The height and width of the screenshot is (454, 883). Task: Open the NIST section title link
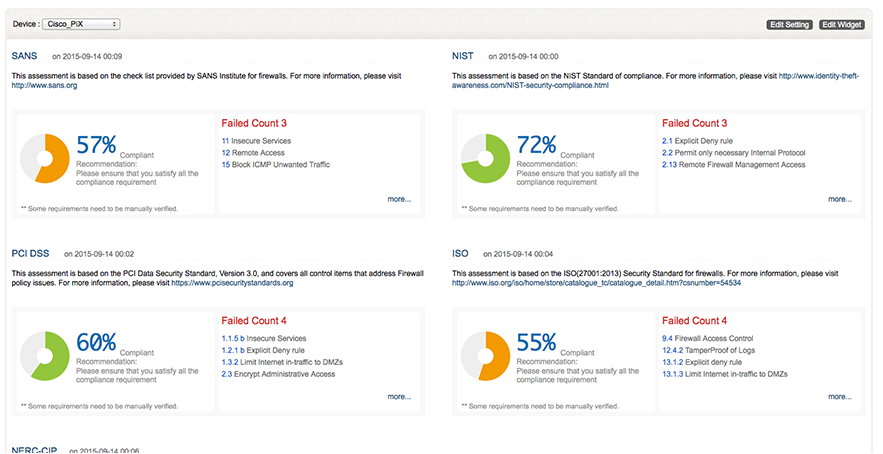pyautogui.click(x=463, y=56)
